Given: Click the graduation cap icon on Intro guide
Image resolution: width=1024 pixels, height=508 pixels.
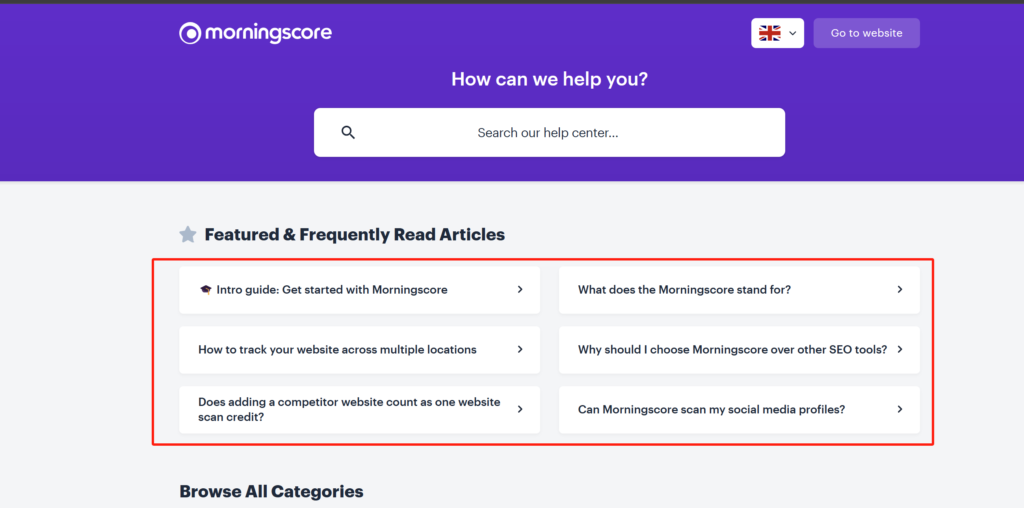Looking at the screenshot, I should click(206, 290).
